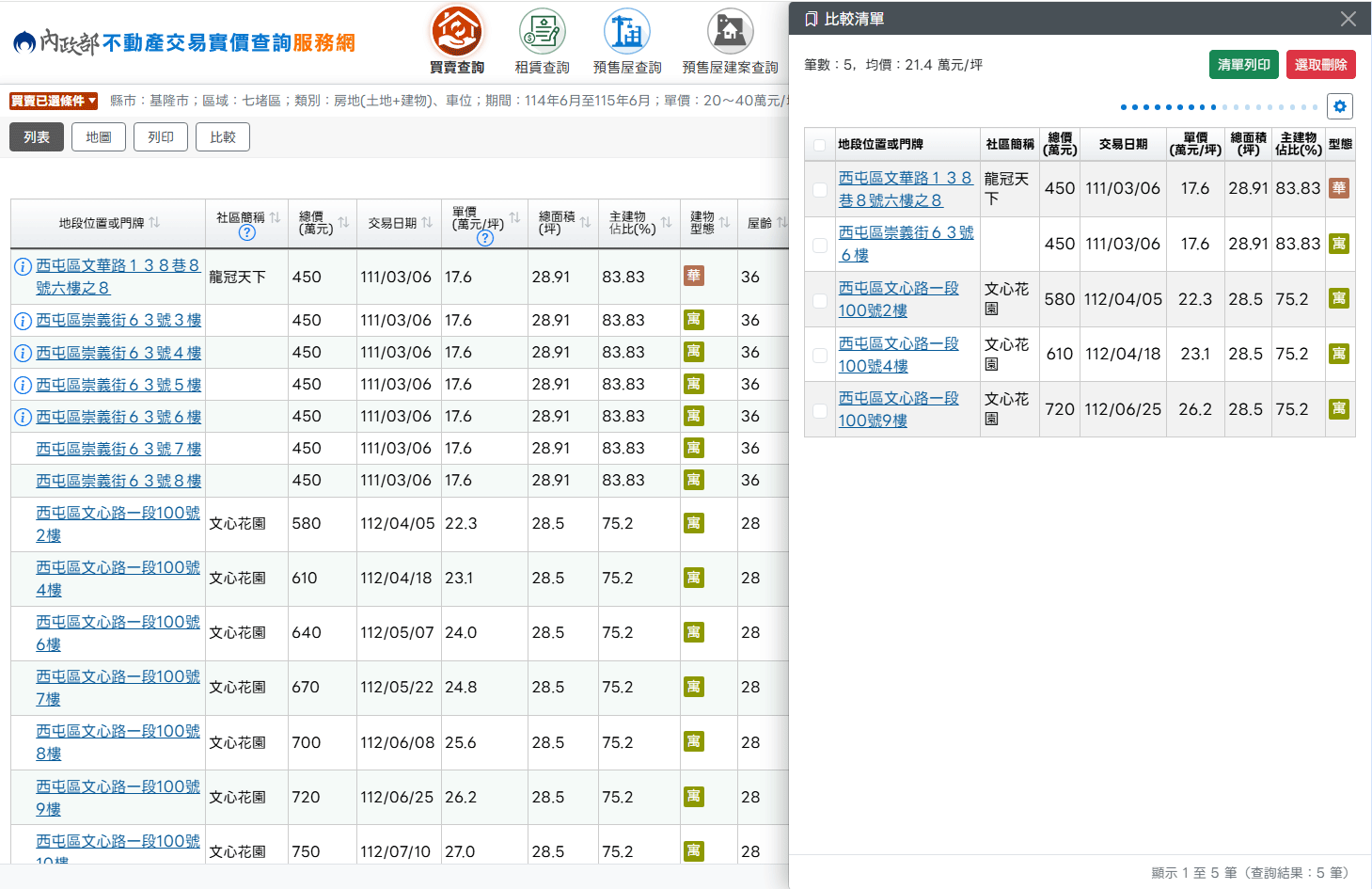Screen dimensions: 1372x889
Task: Click the dotted pagination slider in compare panel
Action: pos(1220,107)
